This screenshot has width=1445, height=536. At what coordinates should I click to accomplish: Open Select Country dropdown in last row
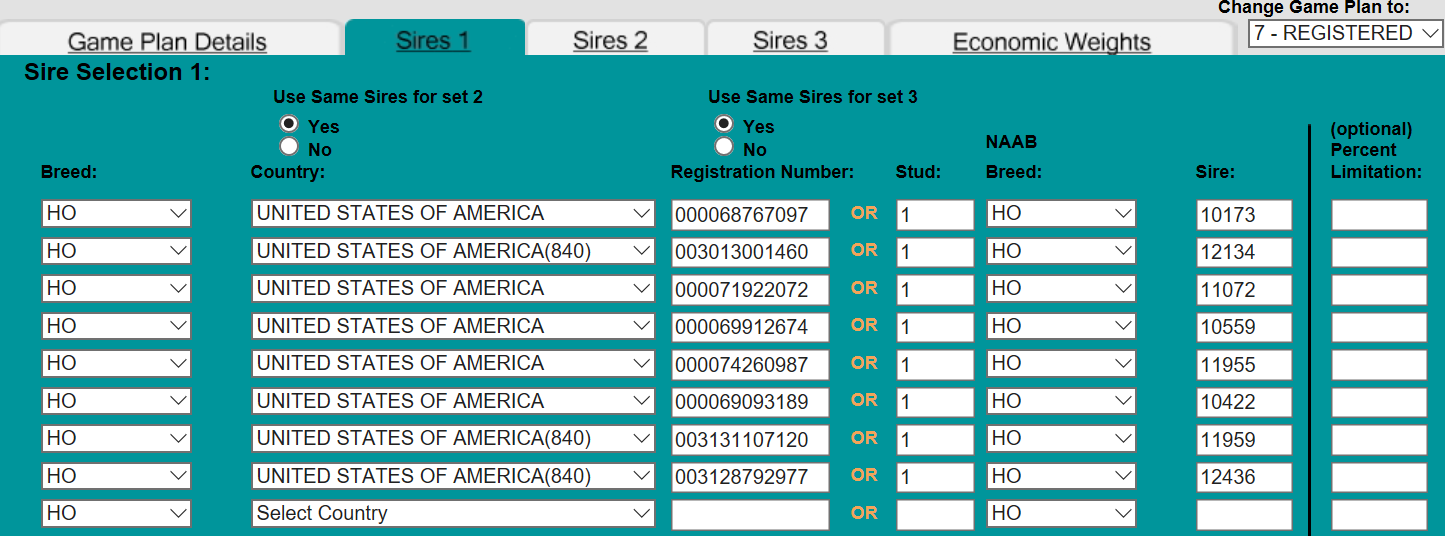tap(452, 513)
